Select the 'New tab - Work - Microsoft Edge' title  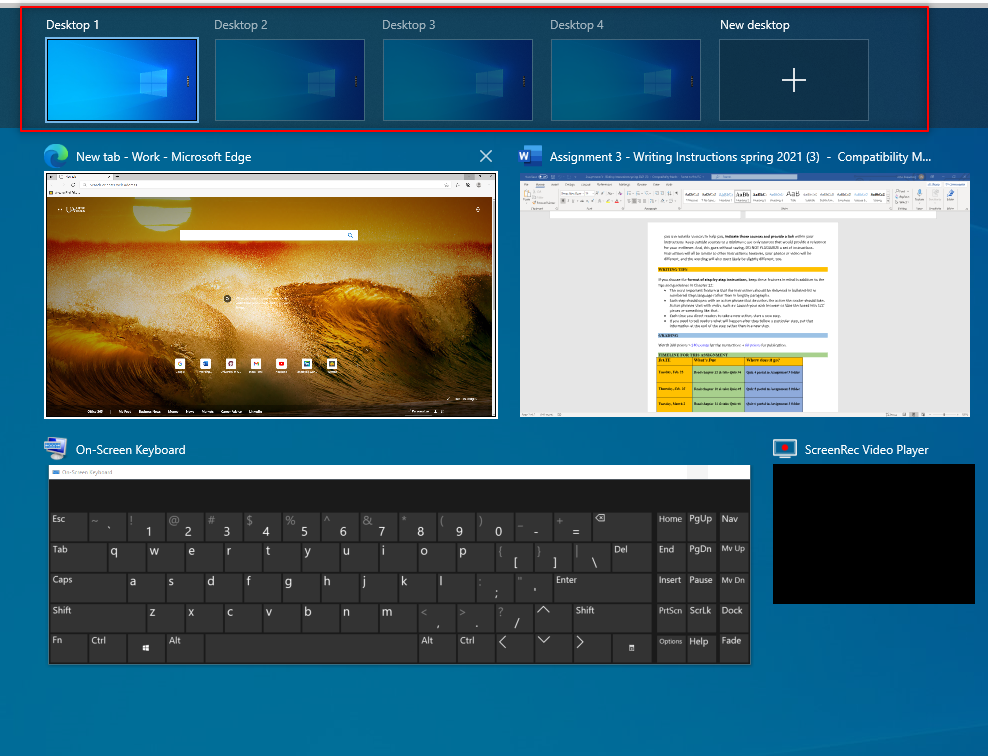pyautogui.click(x=164, y=157)
